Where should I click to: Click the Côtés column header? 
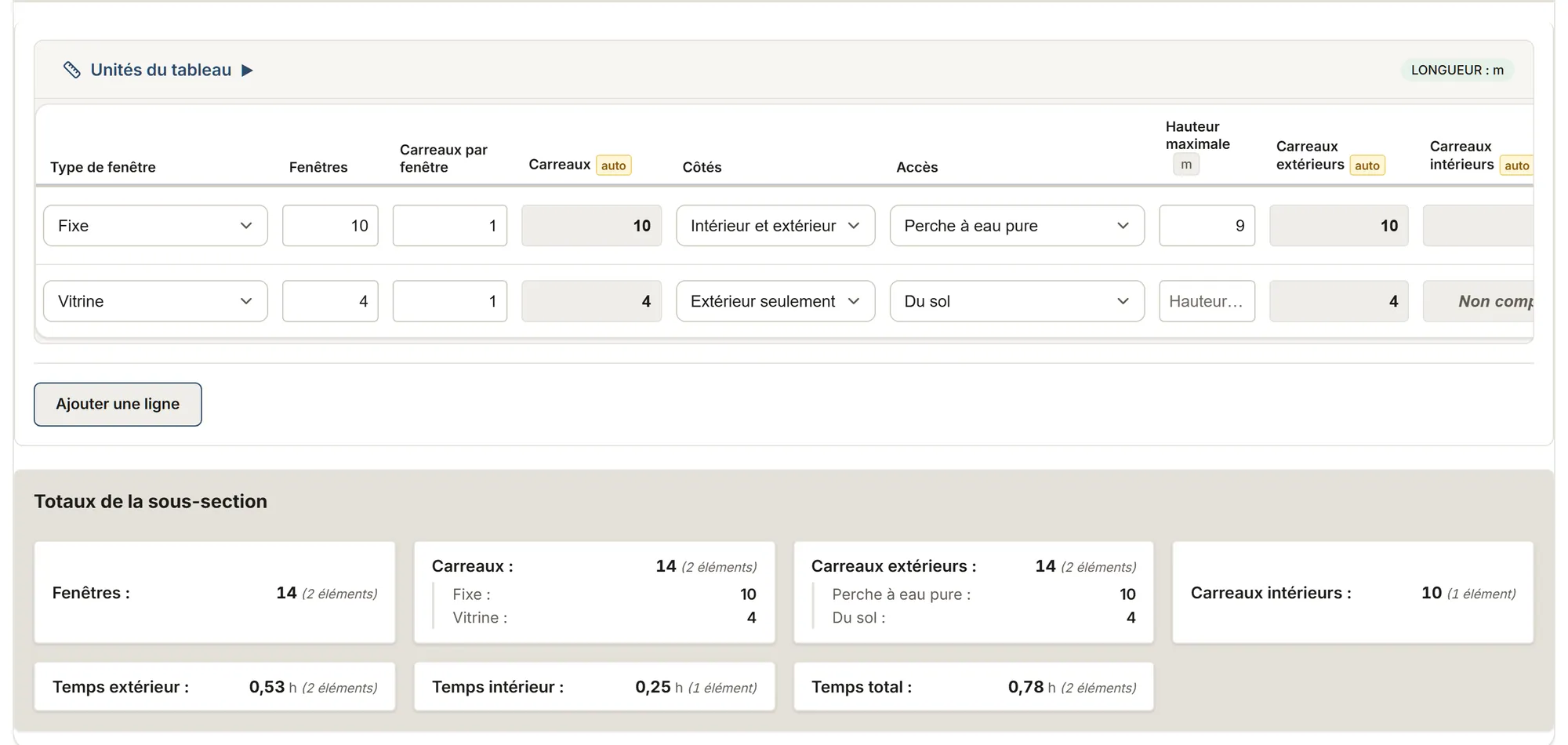click(702, 167)
